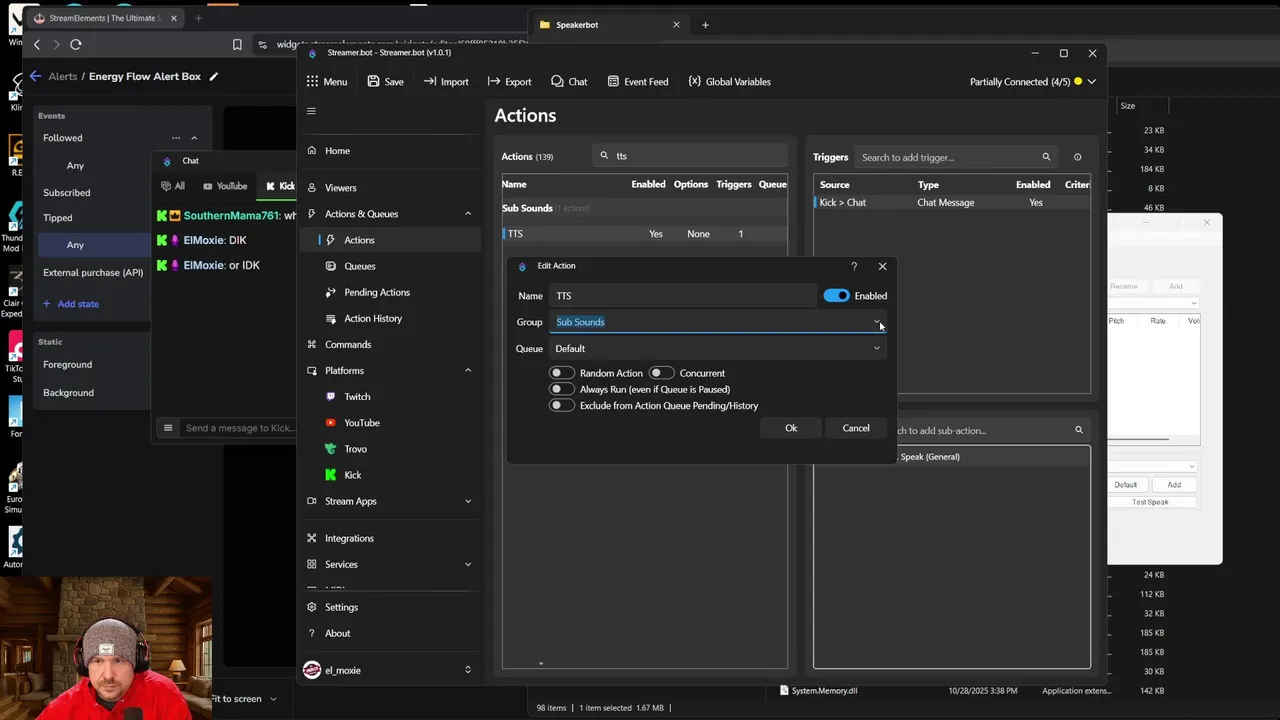Enable the Random Action toggle
1280x720 pixels.
[562, 373]
